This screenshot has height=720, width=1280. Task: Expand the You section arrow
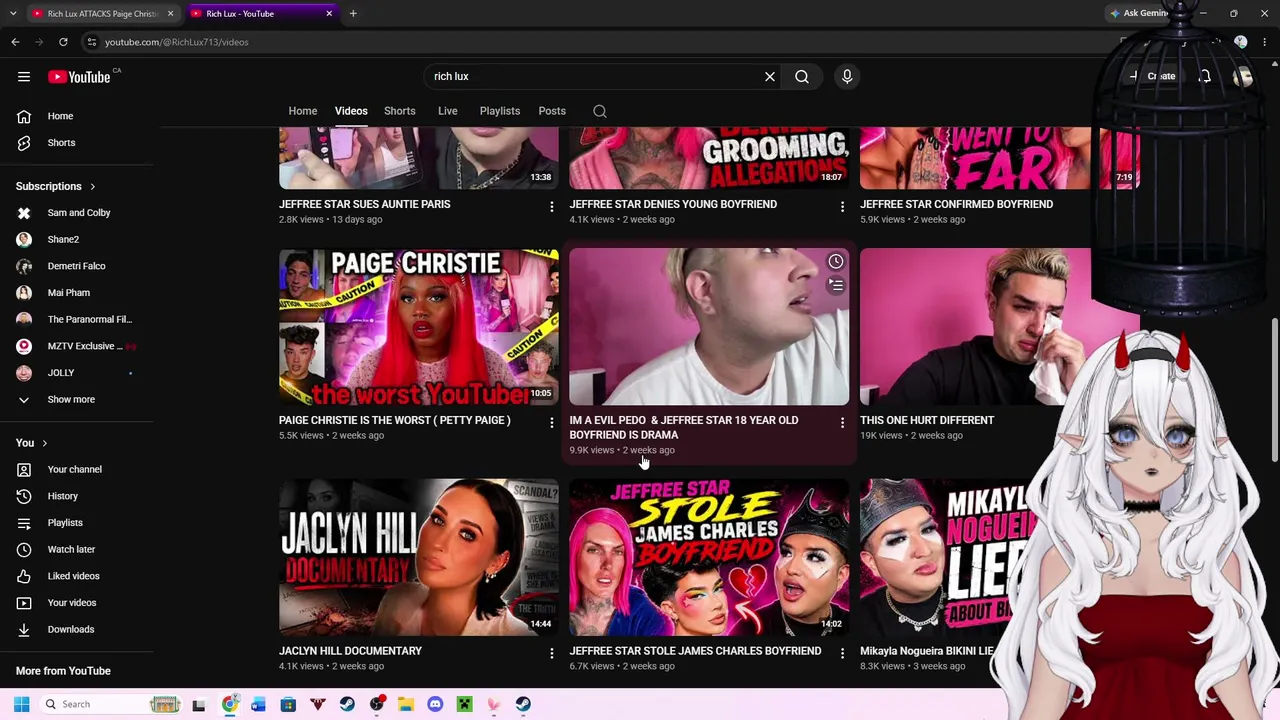tap(44, 443)
